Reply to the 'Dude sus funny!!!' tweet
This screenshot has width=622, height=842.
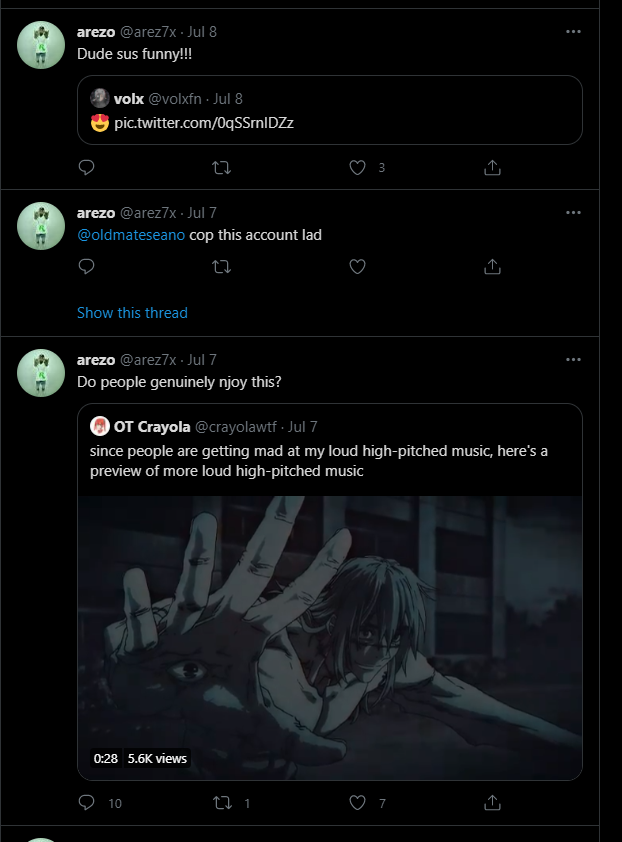(x=86, y=168)
